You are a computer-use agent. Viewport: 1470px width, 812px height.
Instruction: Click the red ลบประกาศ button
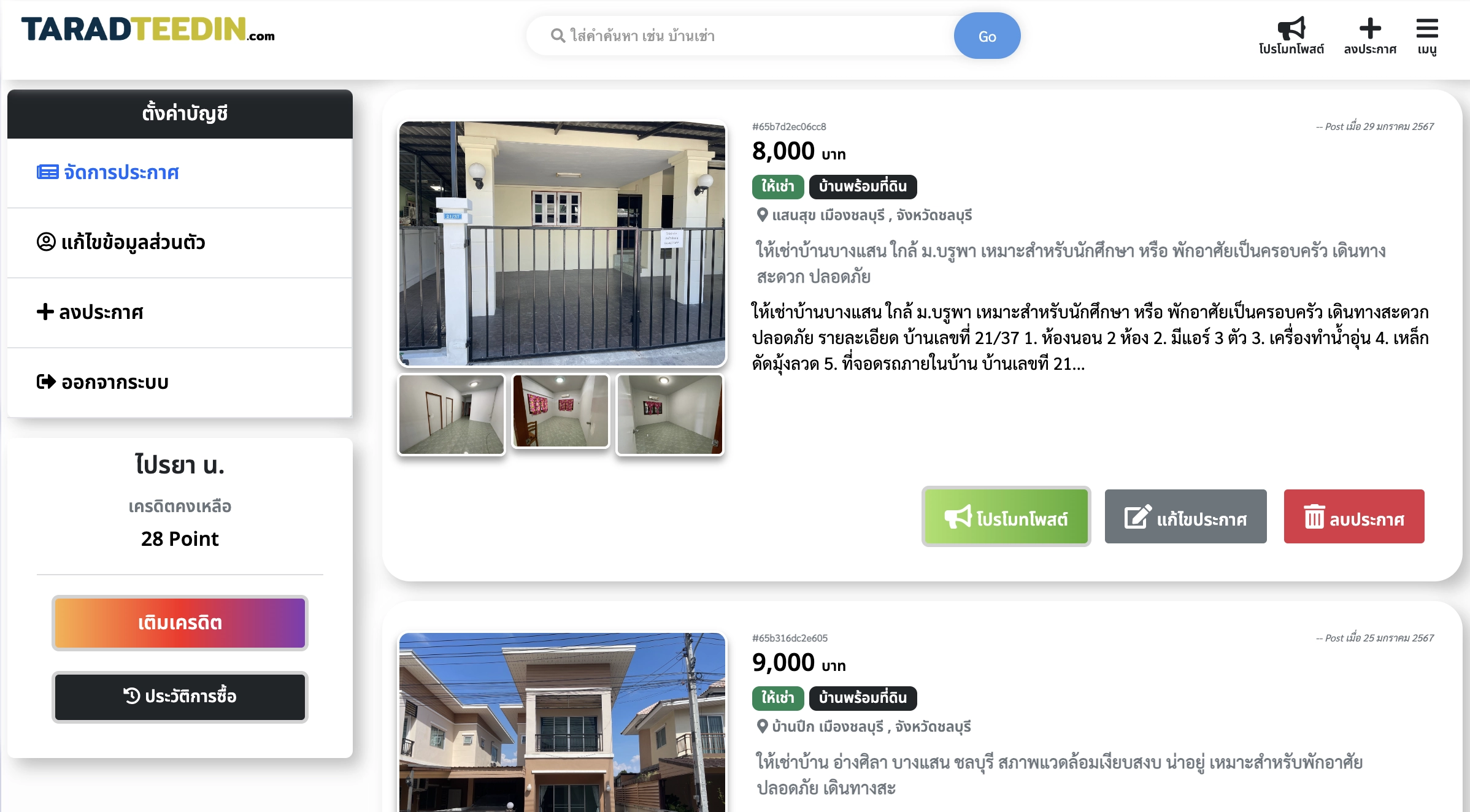point(1354,516)
